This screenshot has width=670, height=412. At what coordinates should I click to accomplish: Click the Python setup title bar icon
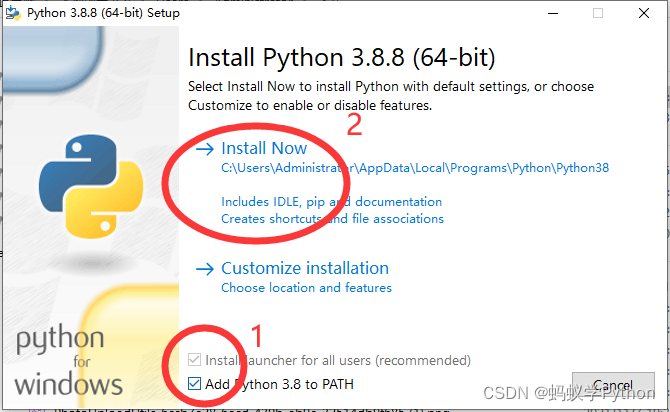13,13
